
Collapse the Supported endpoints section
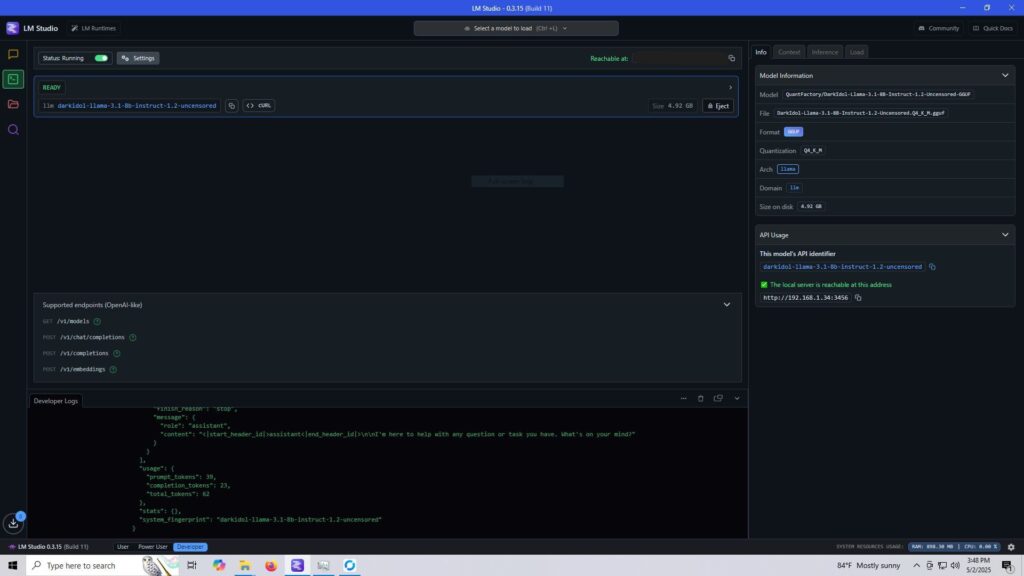point(727,305)
